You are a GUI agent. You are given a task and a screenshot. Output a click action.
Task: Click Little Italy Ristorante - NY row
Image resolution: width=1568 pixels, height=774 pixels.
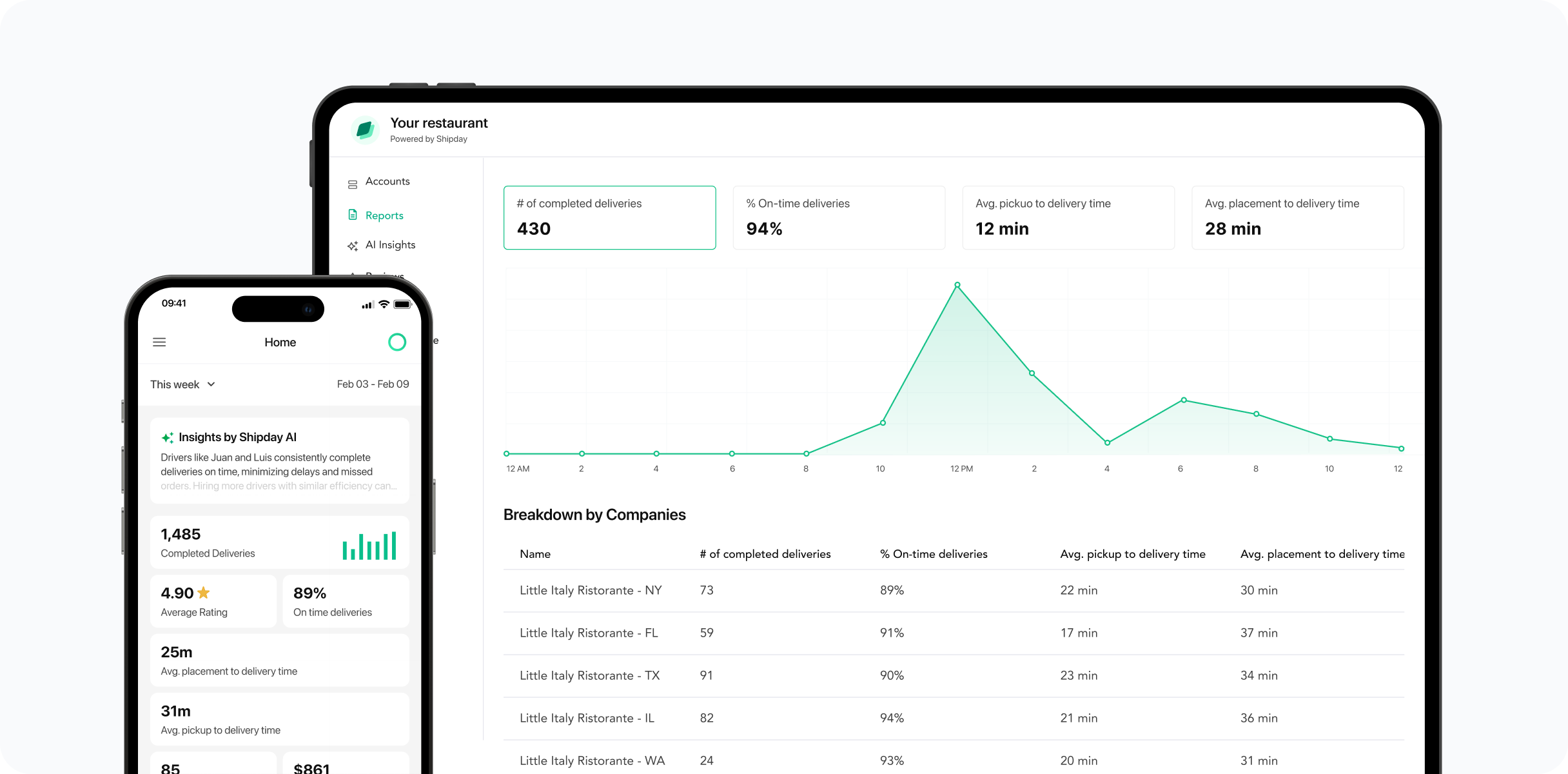click(591, 590)
